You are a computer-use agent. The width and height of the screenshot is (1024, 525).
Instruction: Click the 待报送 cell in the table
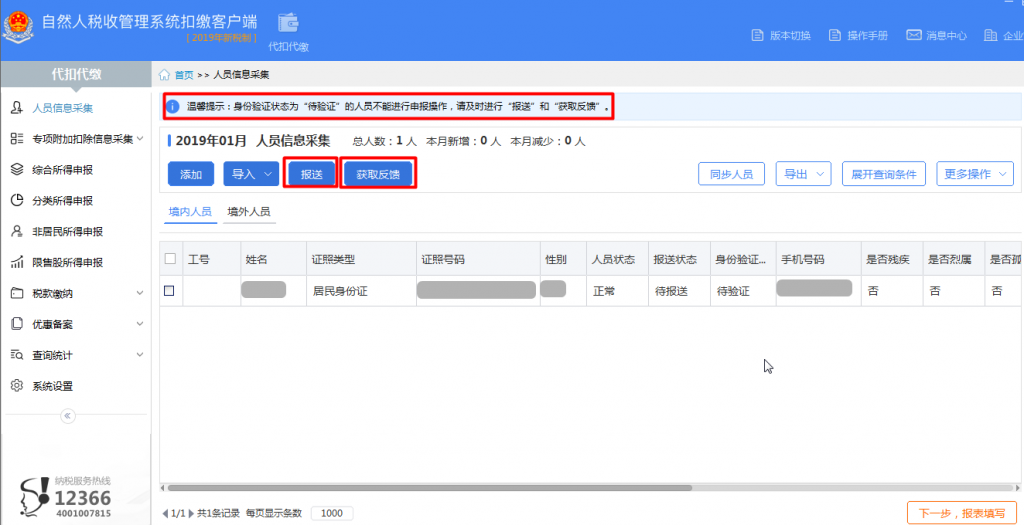(679, 291)
